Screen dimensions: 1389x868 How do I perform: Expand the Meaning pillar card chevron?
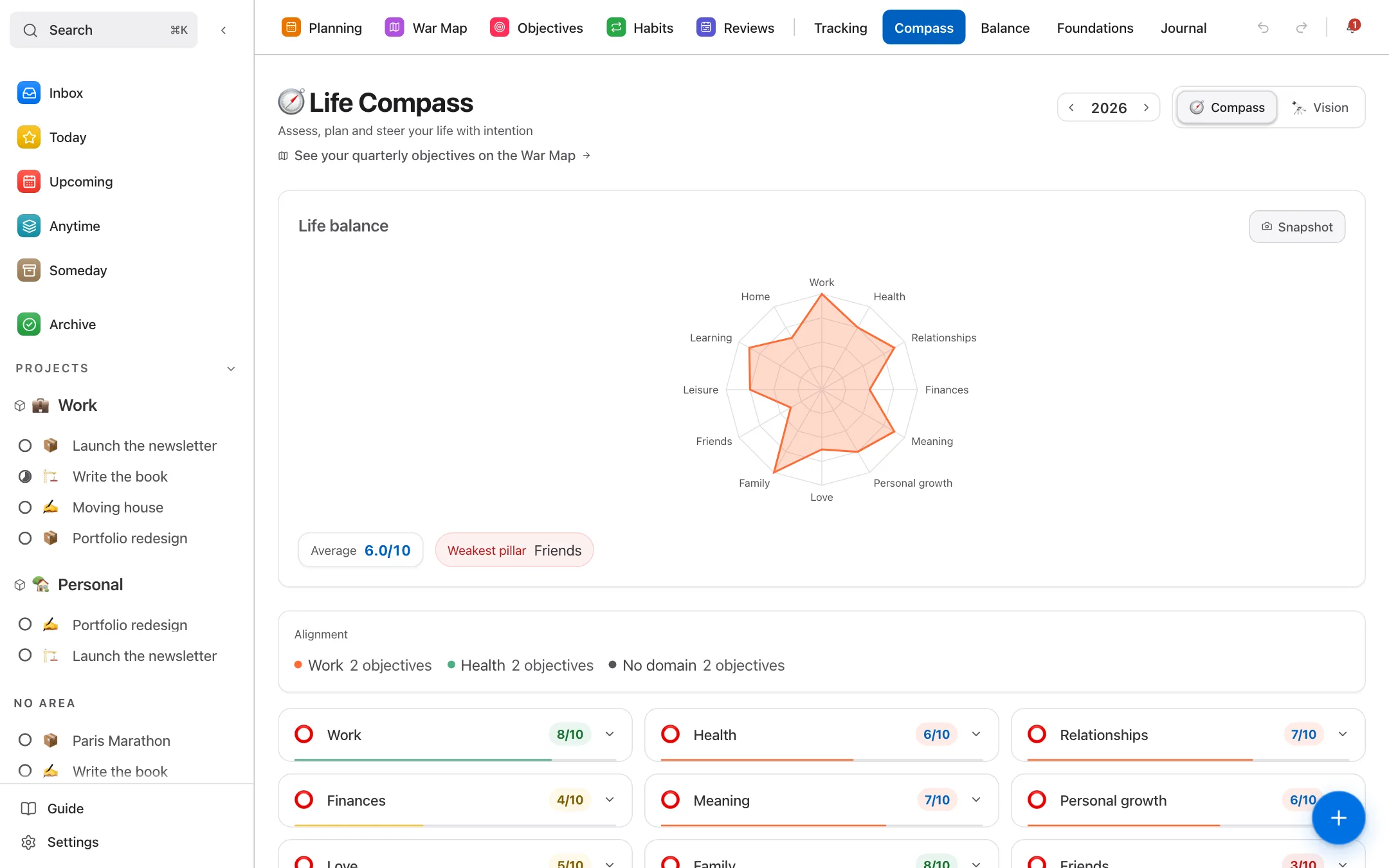(976, 800)
